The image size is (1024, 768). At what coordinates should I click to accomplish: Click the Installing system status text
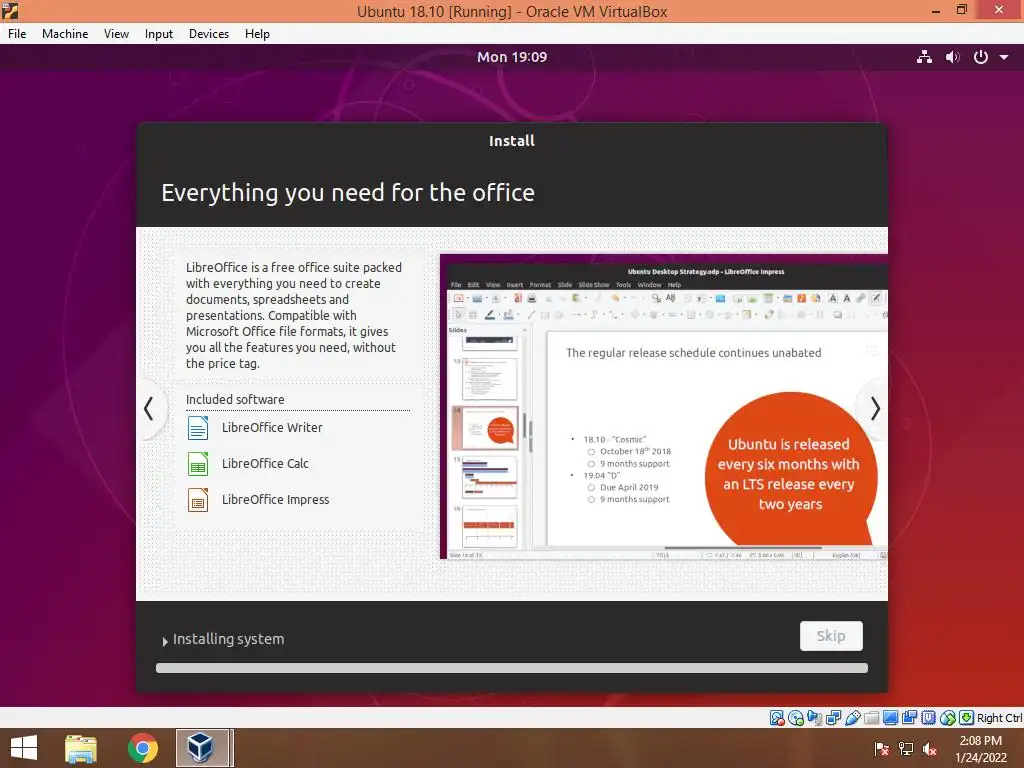pyautogui.click(x=229, y=639)
